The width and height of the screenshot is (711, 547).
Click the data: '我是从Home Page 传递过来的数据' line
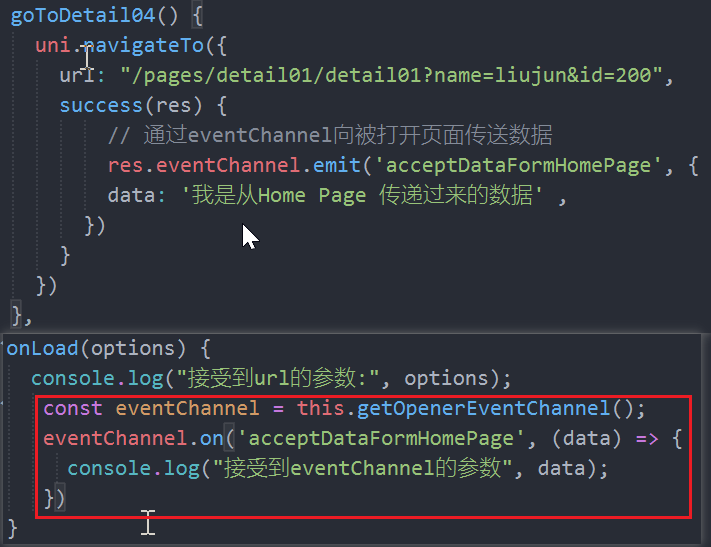click(337, 195)
